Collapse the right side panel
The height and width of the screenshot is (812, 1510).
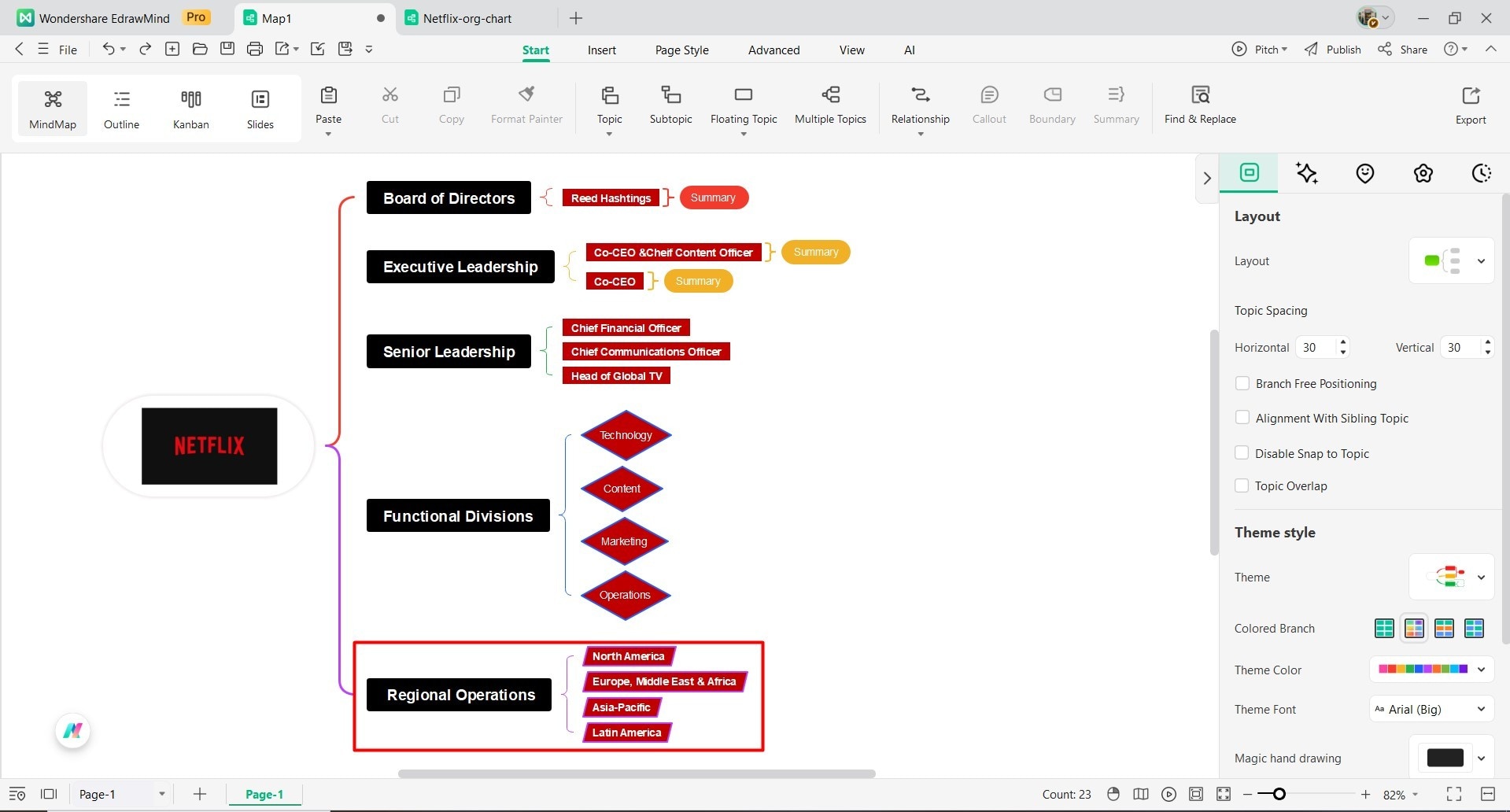coord(1207,178)
